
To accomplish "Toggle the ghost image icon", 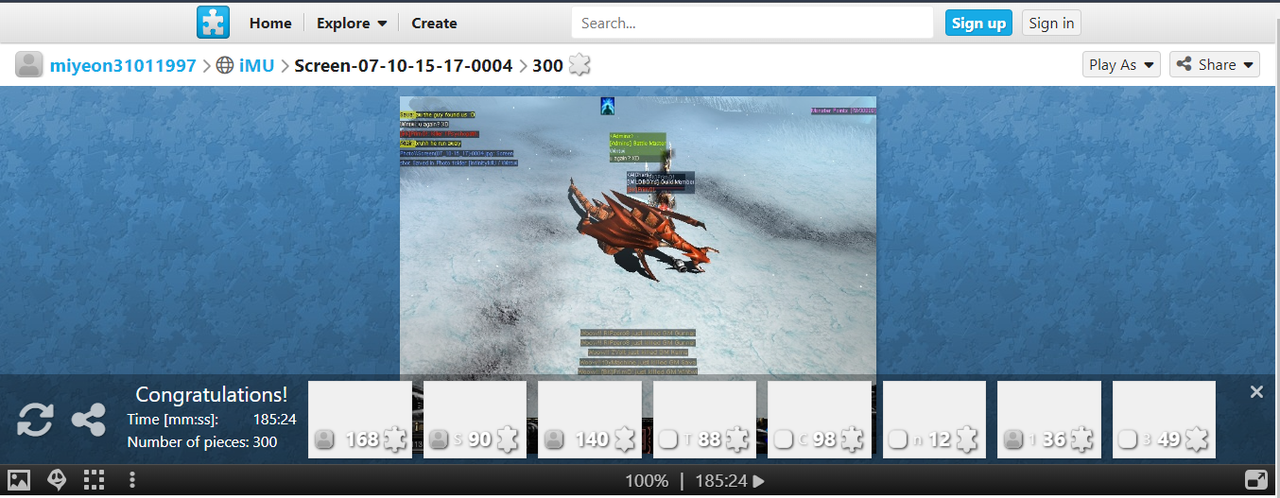I will point(57,480).
